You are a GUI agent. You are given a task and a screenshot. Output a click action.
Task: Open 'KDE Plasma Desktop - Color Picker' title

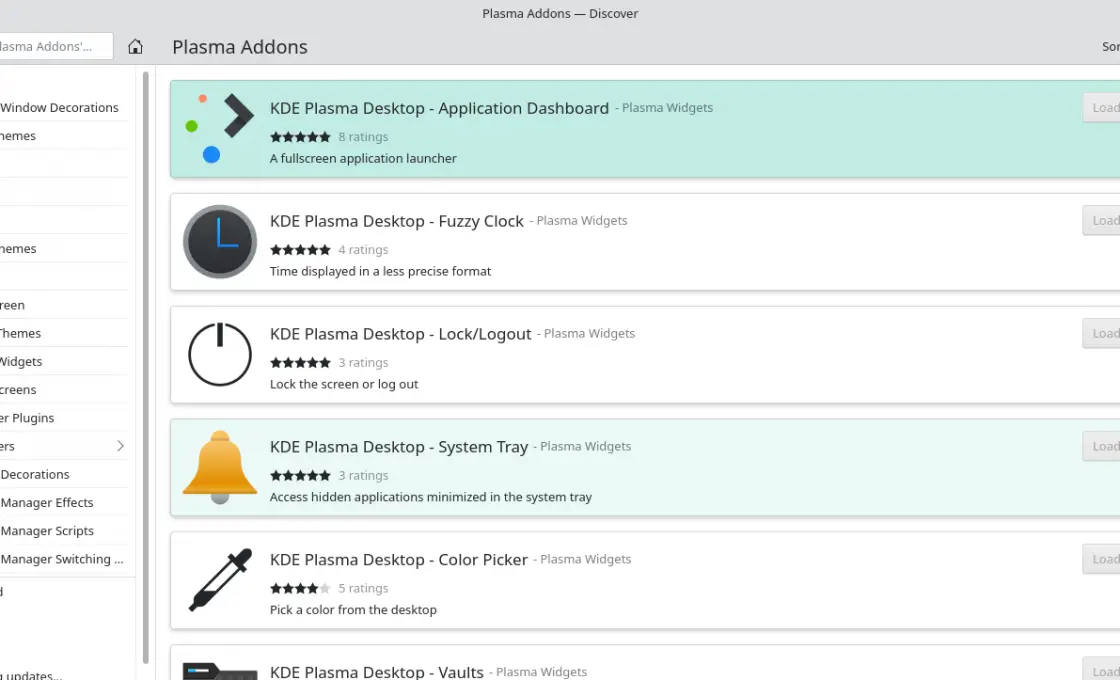click(399, 559)
